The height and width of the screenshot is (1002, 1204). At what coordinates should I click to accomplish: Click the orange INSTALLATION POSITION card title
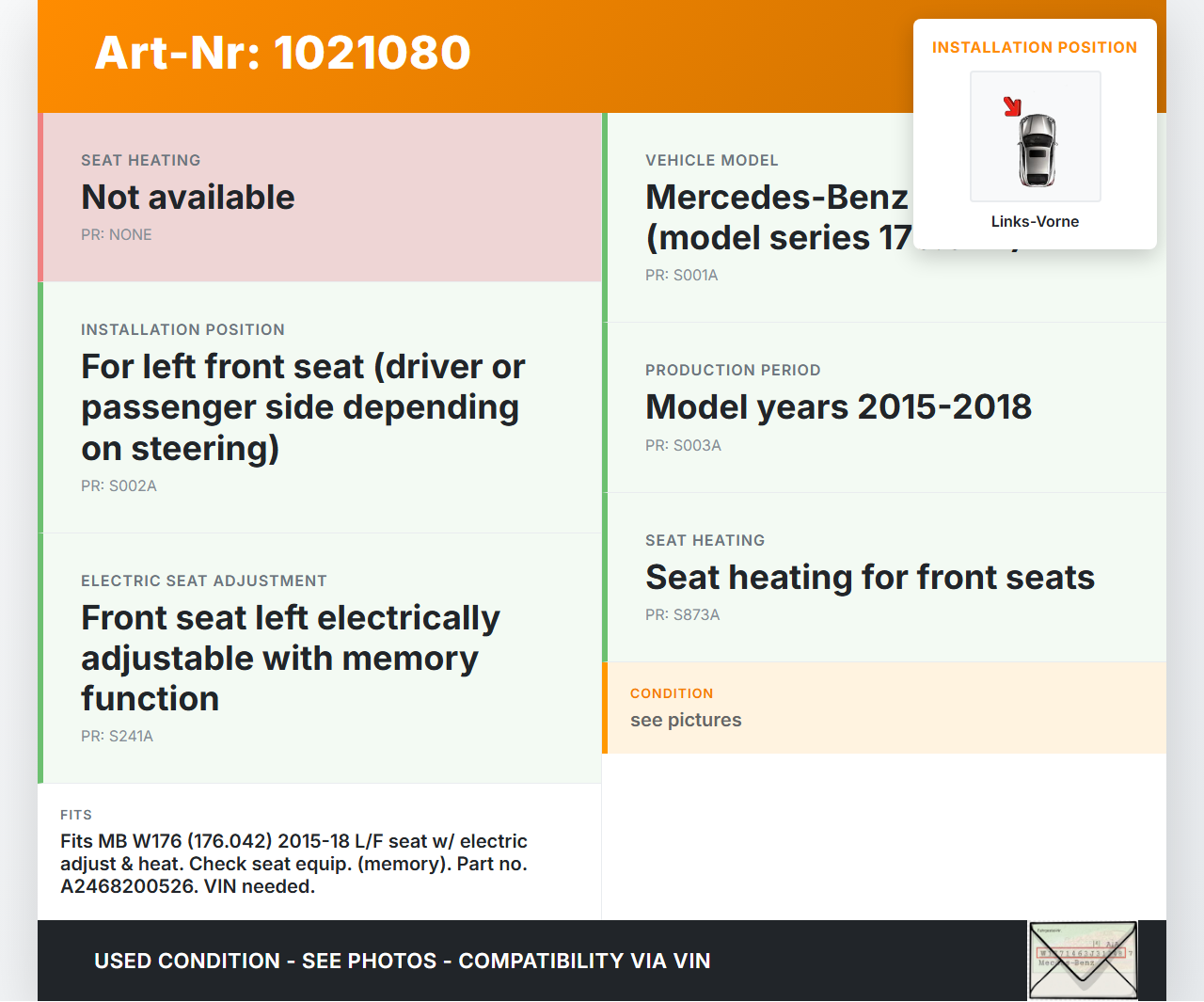(1034, 48)
